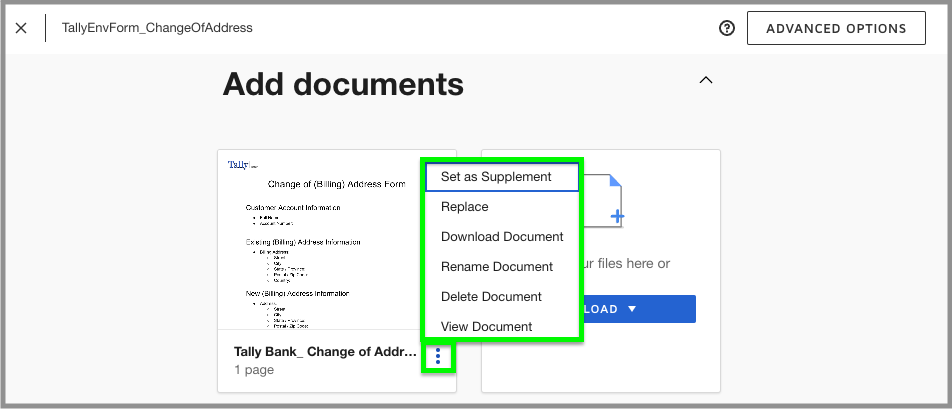Choose View Document in the context menu
The image size is (952, 409).
tap(487, 326)
